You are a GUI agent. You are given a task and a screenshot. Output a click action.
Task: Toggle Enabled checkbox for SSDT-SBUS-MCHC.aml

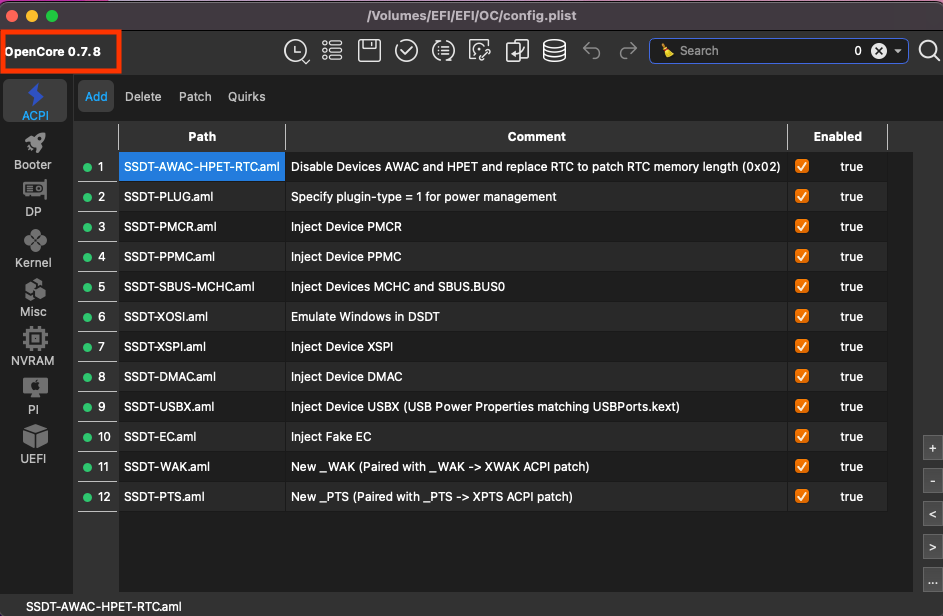802,286
